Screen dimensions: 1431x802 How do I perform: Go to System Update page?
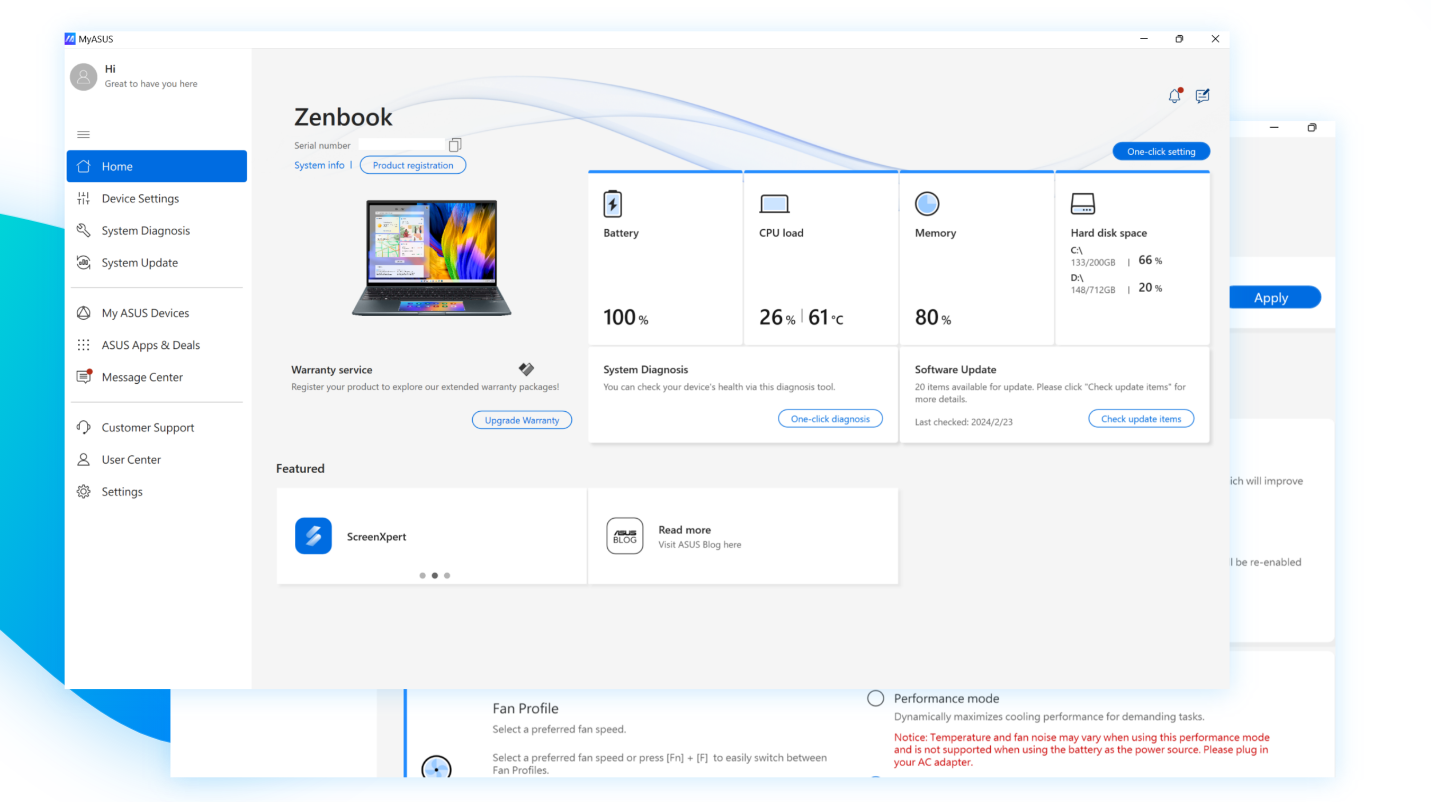coord(157,262)
